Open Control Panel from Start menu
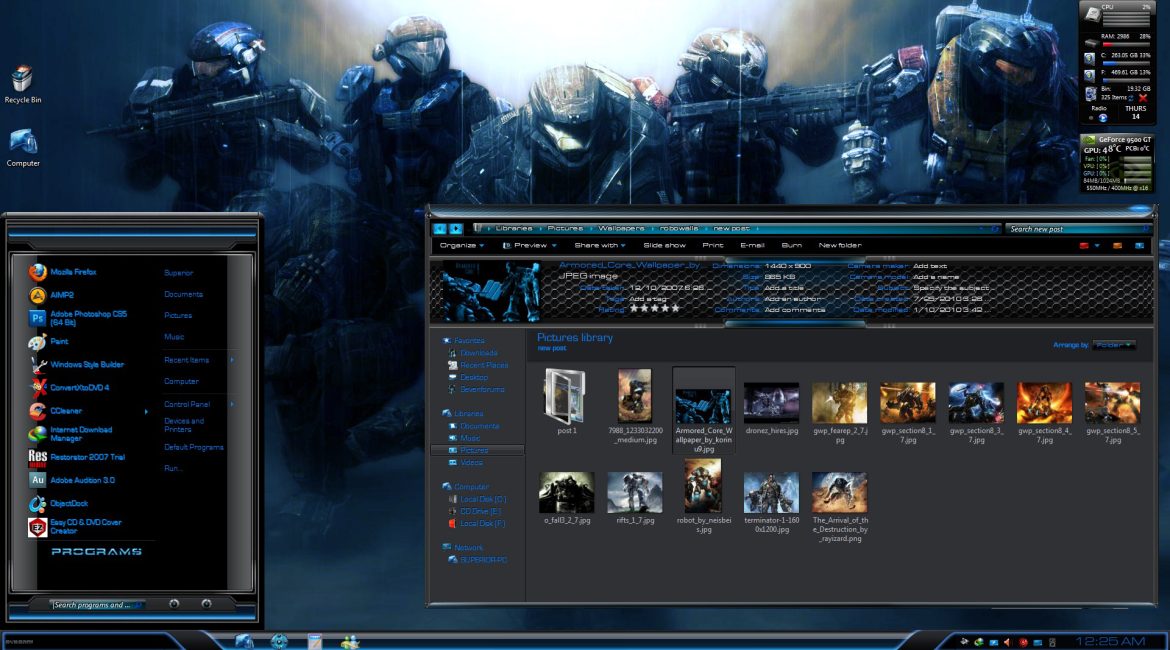Screen dimensions: 1170x650 [187, 404]
